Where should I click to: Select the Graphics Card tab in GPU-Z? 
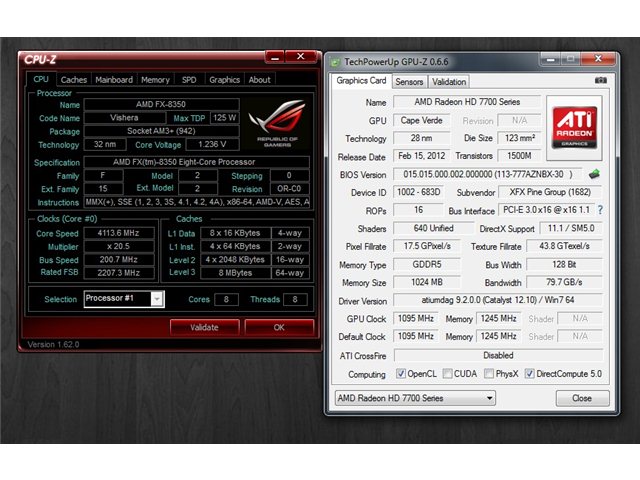(x=361, y=80)
